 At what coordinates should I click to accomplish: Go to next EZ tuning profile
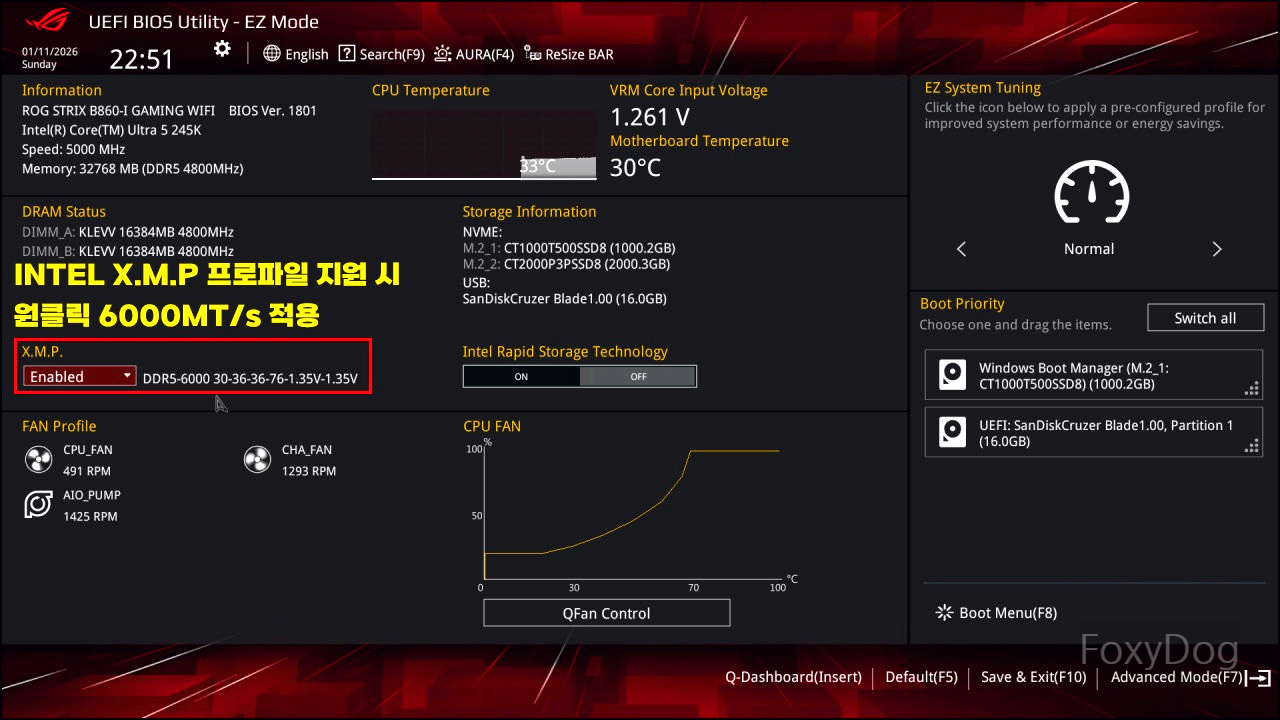click(1217, 249)
